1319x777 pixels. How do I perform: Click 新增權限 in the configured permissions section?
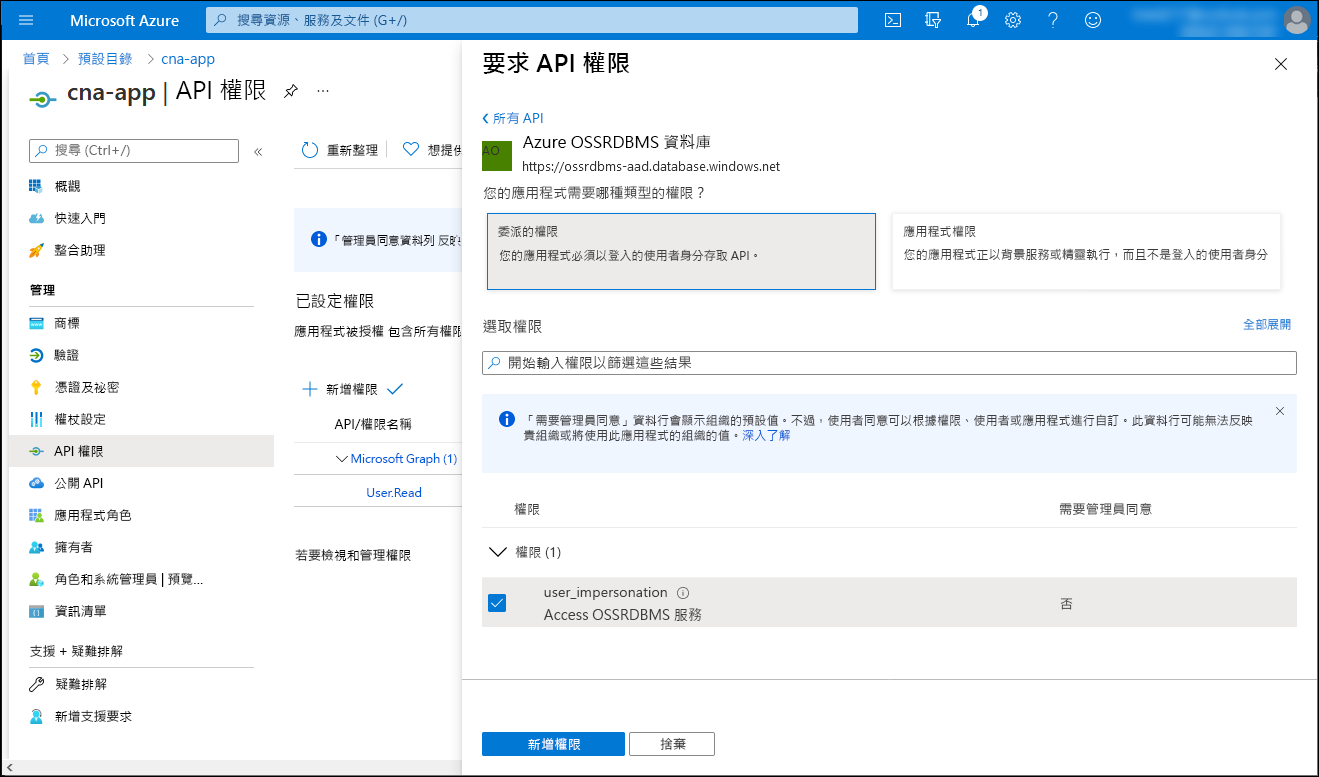pos(340,389)
